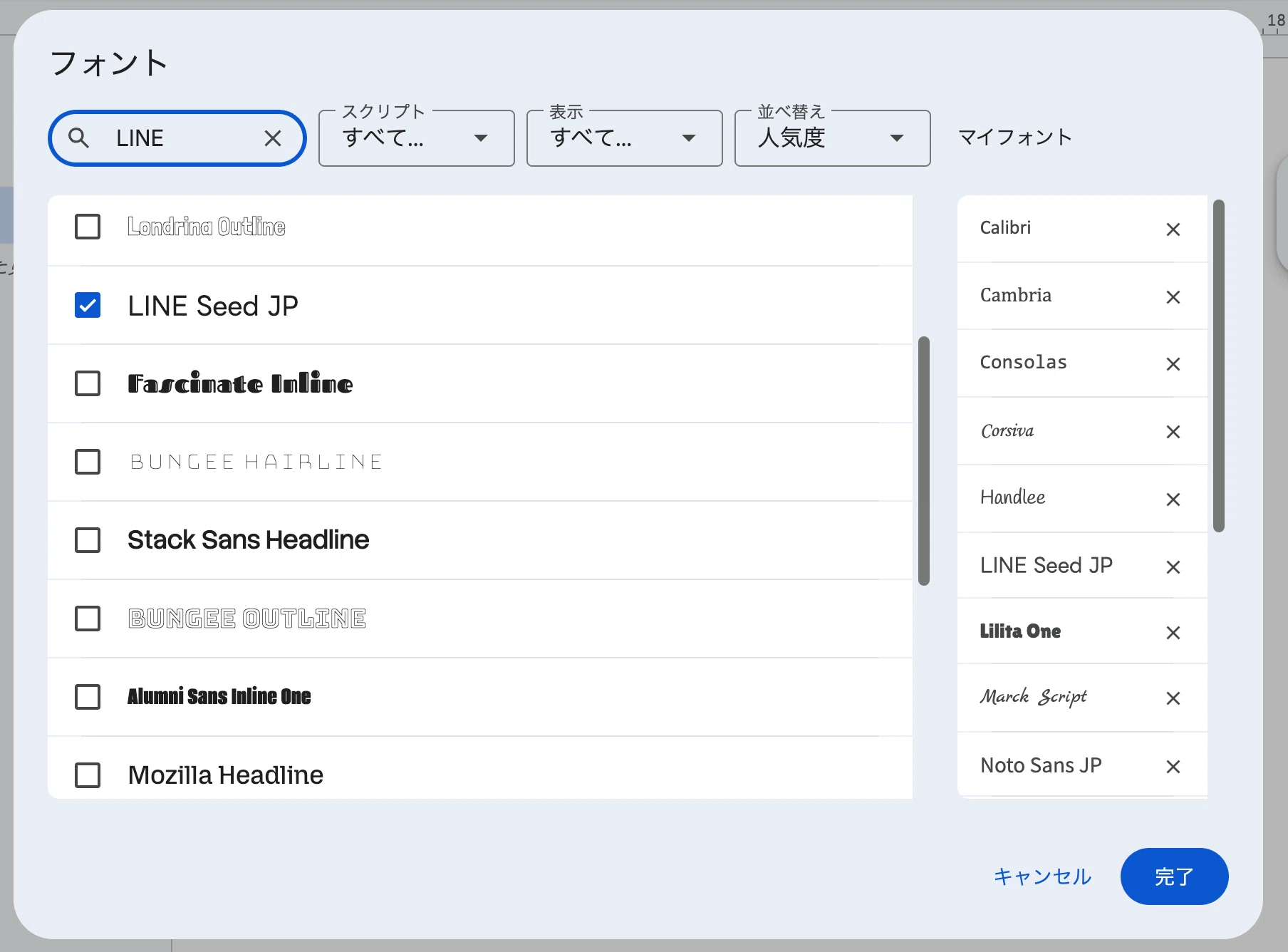Remove Consolas from my fonts

(1173, 364)
